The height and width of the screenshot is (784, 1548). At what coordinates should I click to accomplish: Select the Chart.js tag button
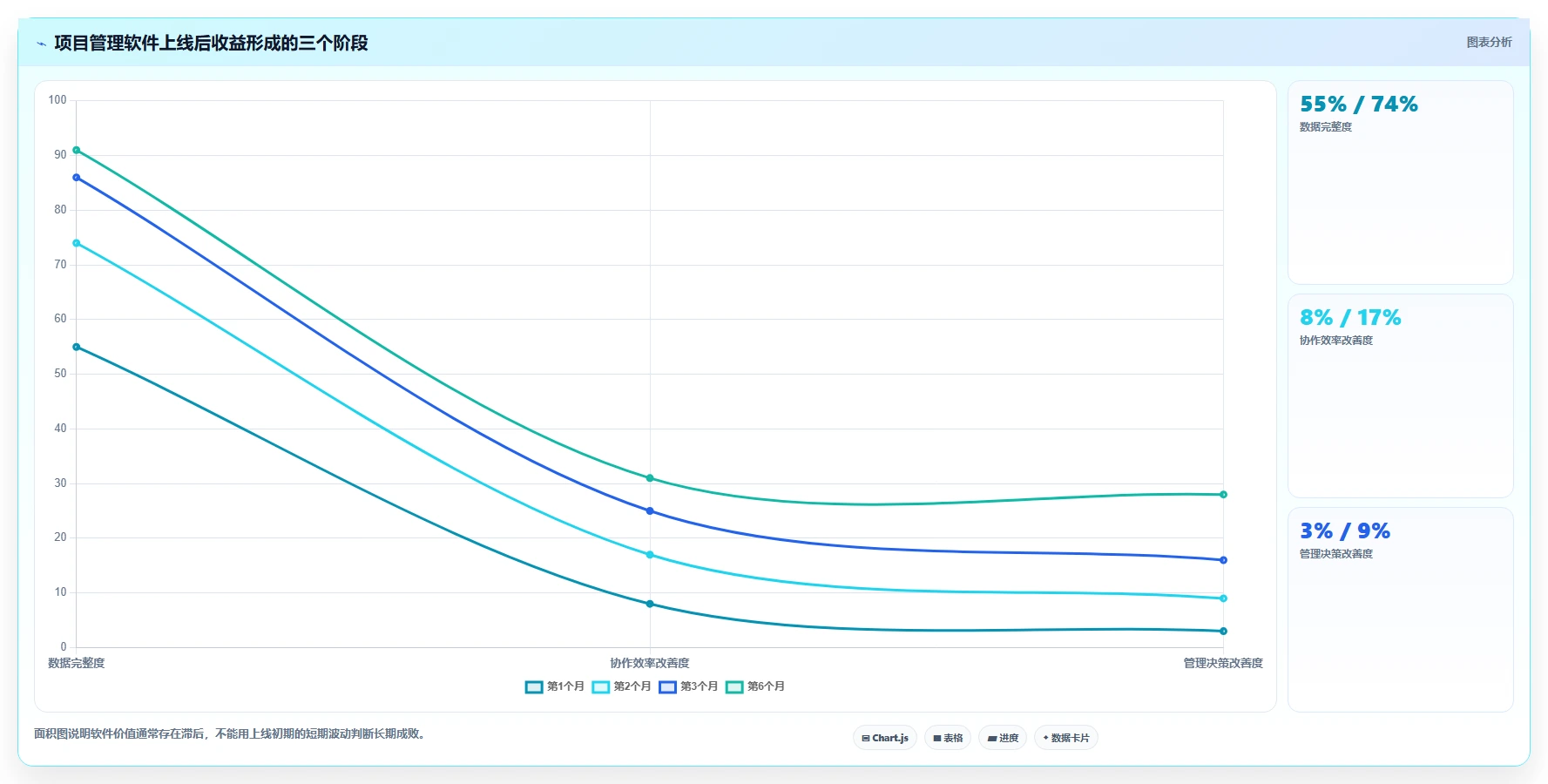click(885, 738)
